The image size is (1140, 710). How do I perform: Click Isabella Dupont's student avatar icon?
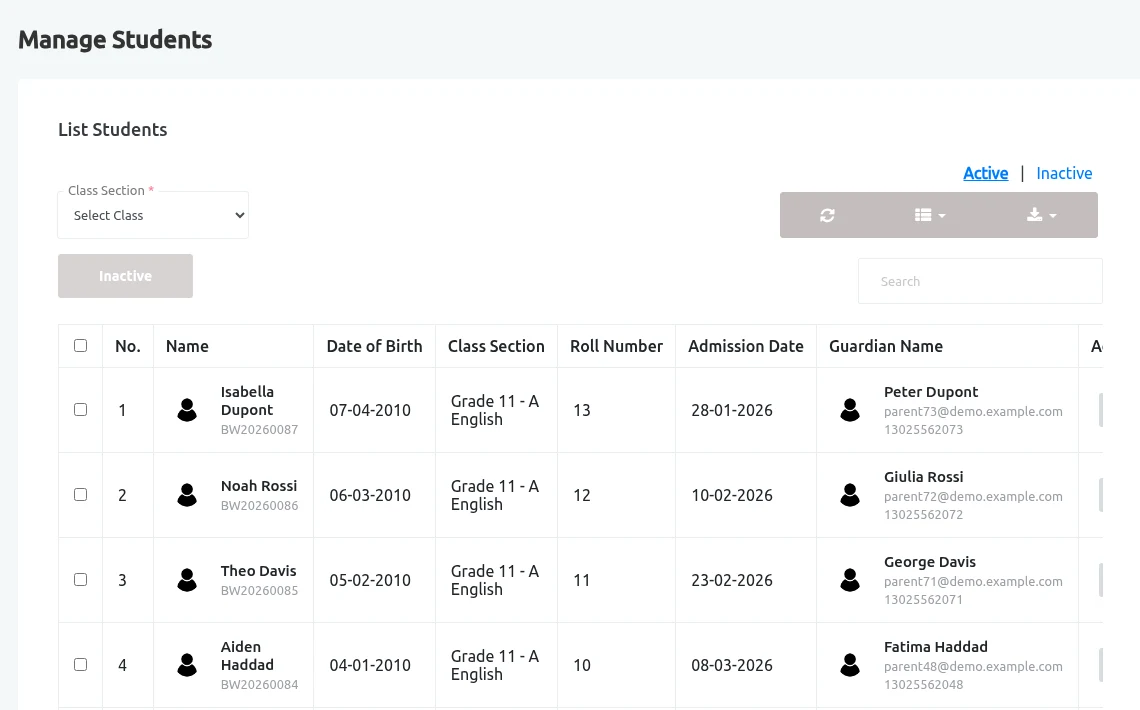(x=187, y=410)
